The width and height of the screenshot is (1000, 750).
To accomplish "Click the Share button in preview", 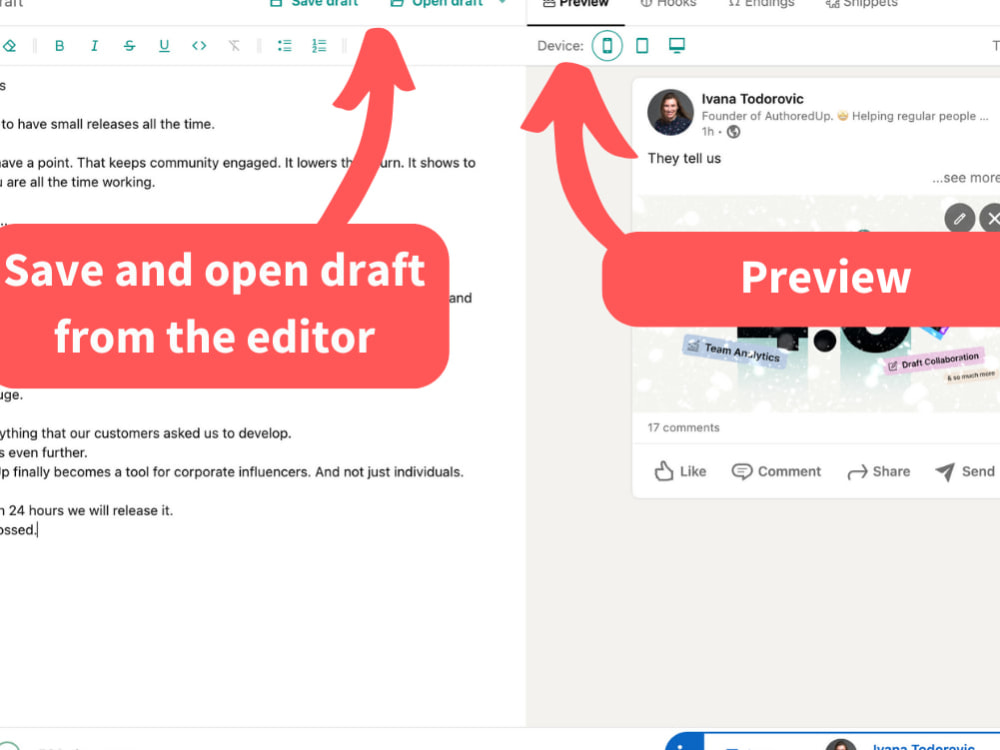I will click(x=879, y=471).
